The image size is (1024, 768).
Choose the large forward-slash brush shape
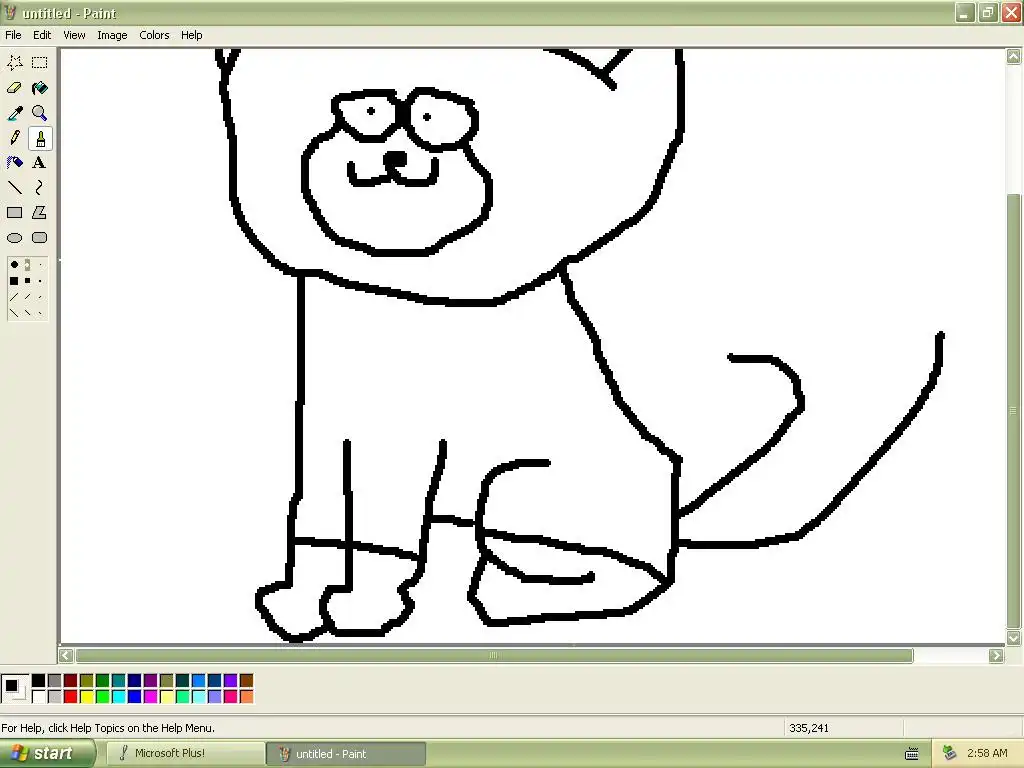(x=14, y=297)
